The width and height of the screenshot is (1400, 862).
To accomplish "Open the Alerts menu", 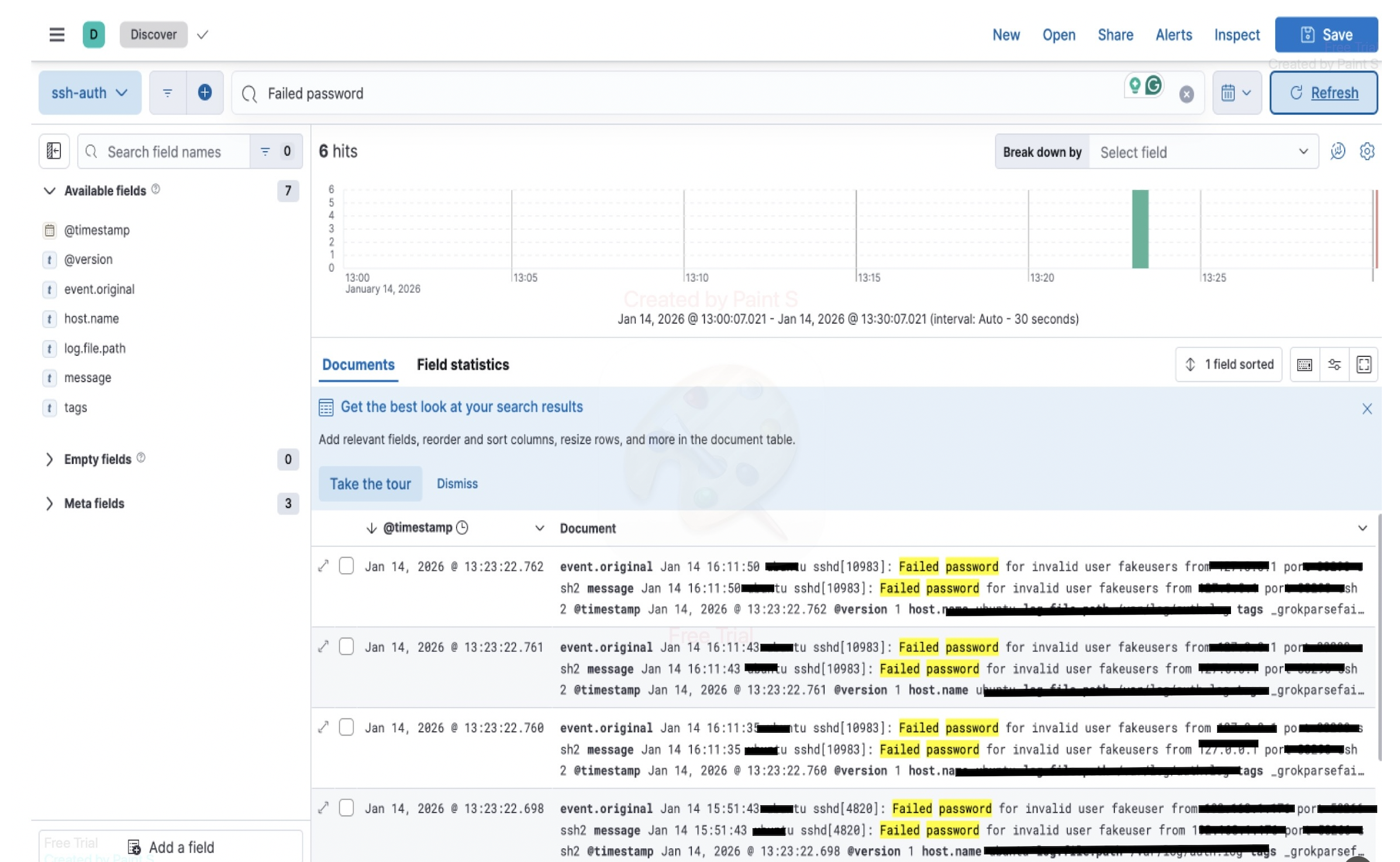I will point(1173,35).
